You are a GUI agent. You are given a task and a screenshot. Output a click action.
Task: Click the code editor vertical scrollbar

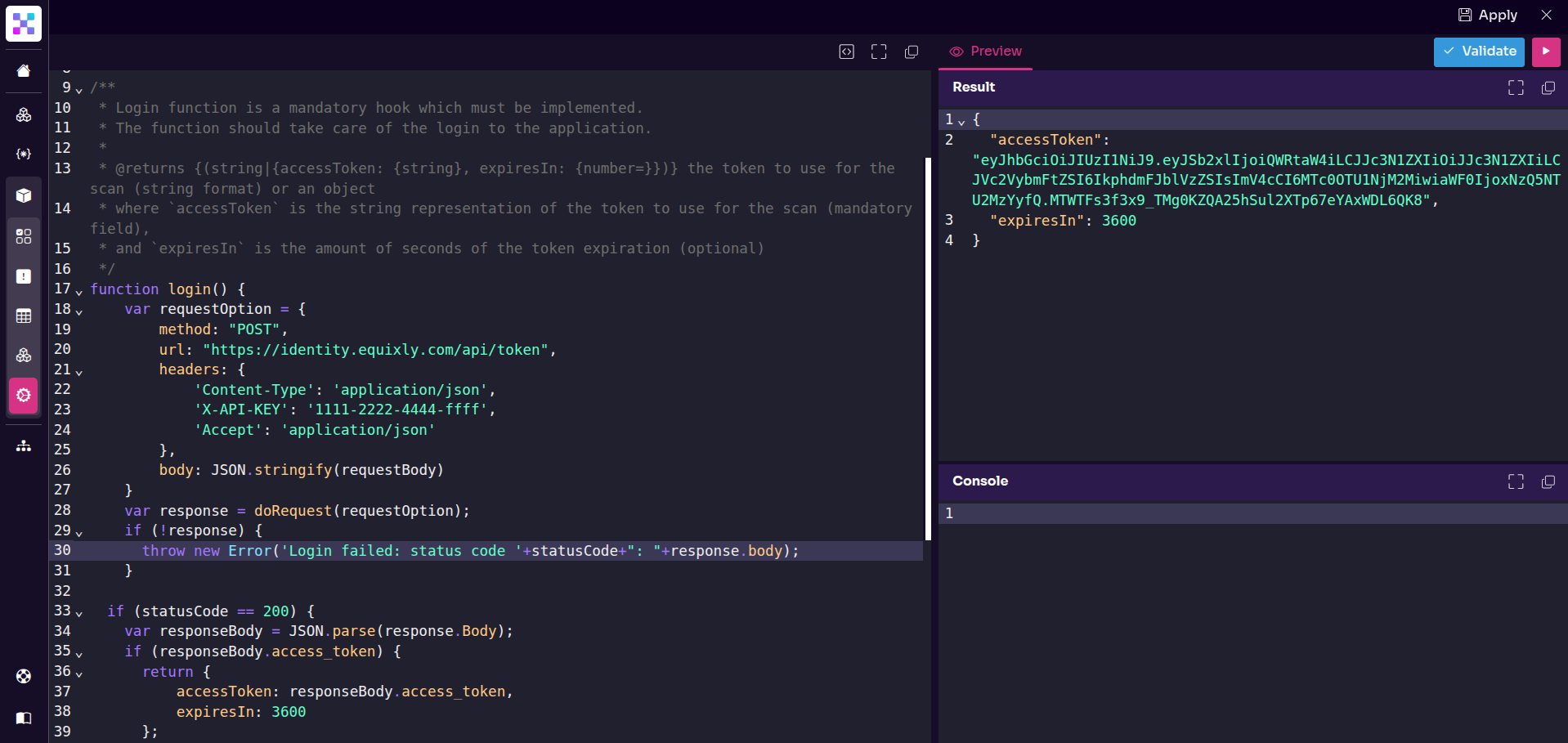click(928, 349)
